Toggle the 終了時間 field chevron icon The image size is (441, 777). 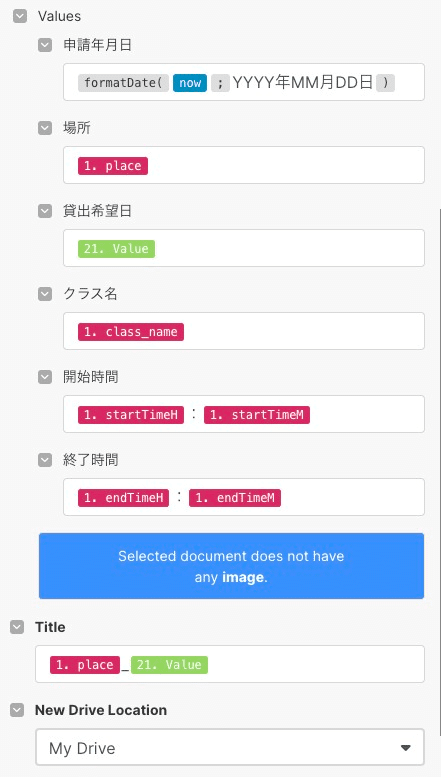tap(45, 460)
